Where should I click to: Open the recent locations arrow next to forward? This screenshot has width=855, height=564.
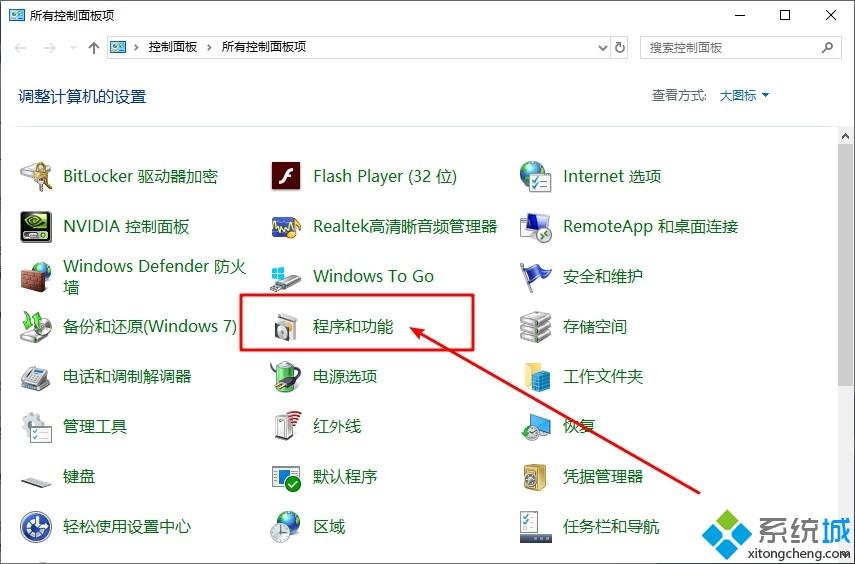[x=73, y=48]
